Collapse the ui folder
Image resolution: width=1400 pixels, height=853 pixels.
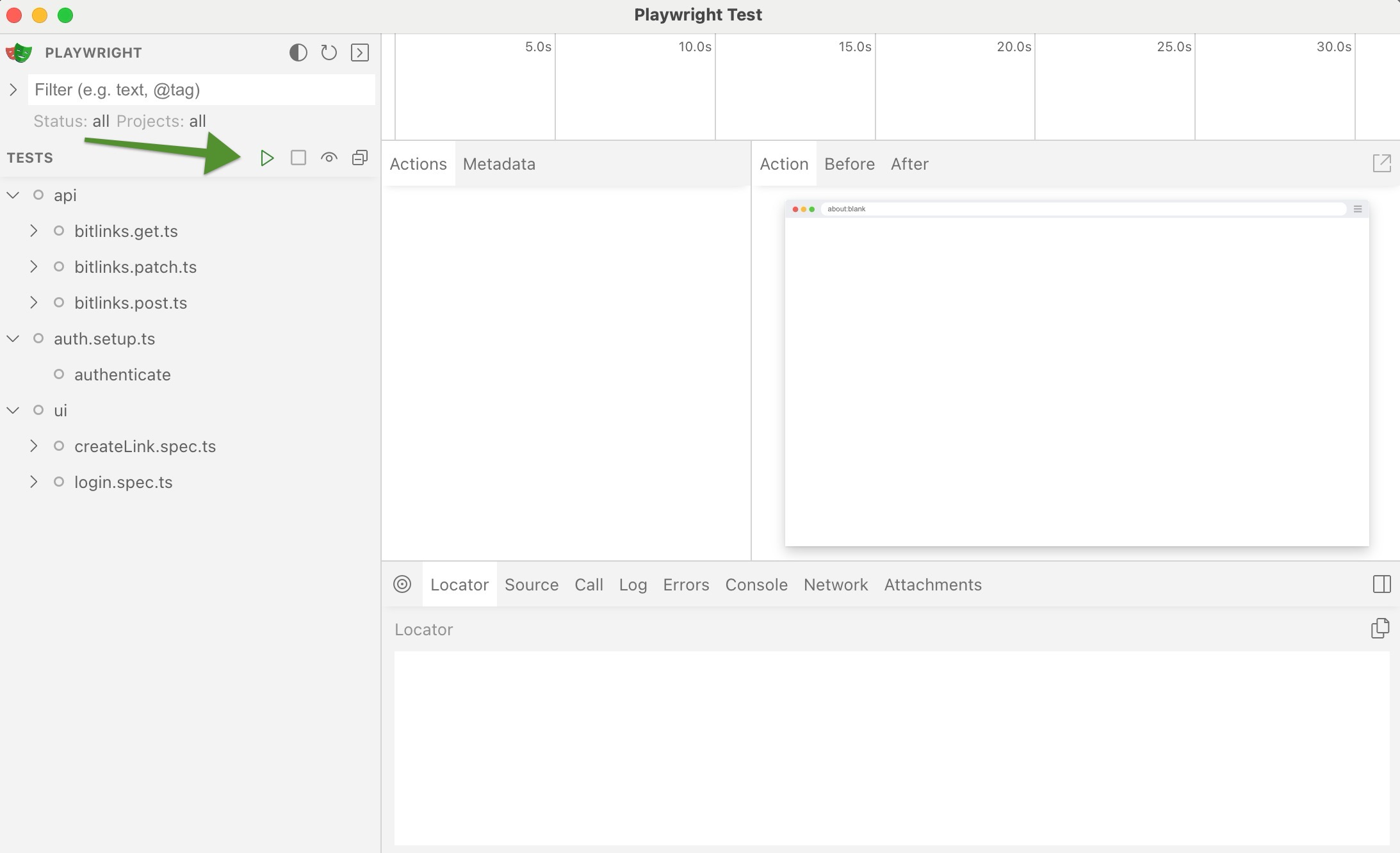click(x=13, y=410)
